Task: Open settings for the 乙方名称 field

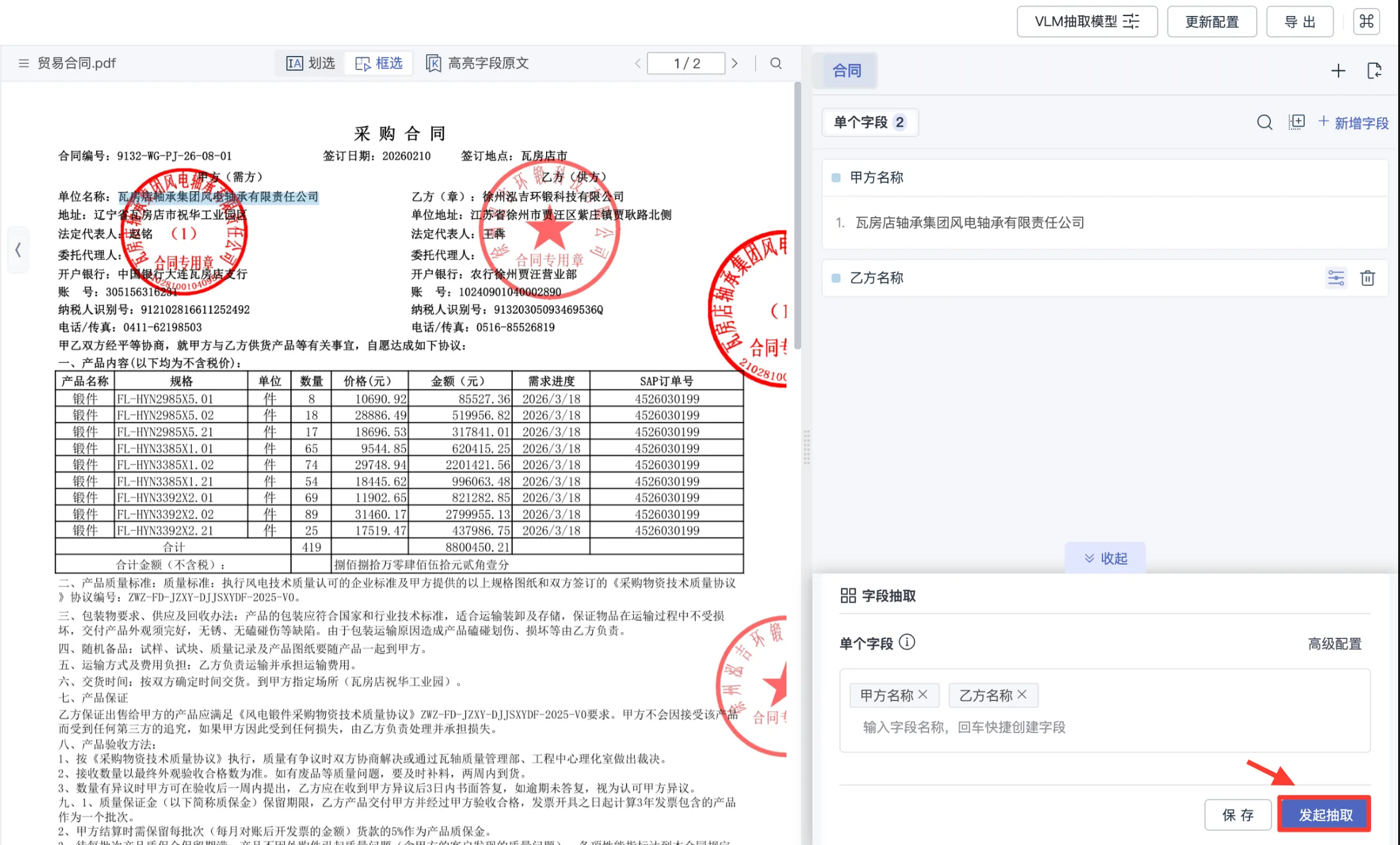Action: point(1336,278)
